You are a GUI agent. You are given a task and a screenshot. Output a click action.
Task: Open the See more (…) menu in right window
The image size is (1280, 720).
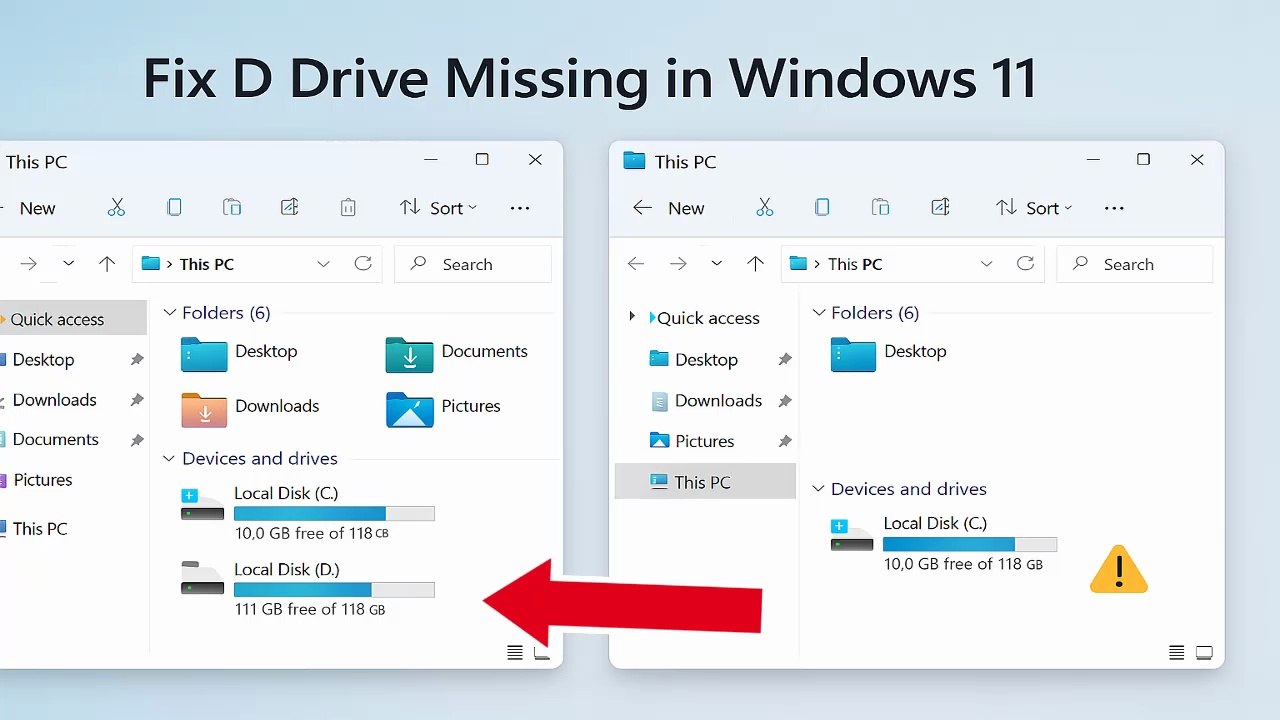point(1114,208)
